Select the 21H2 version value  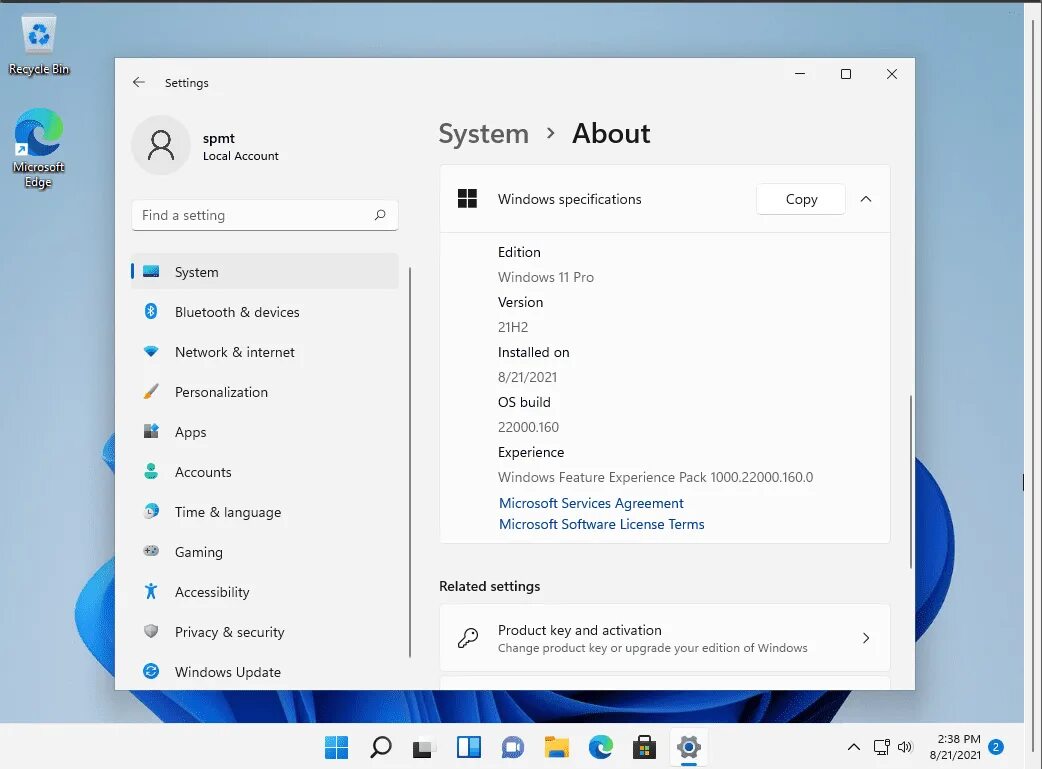(x=513, y=327)
